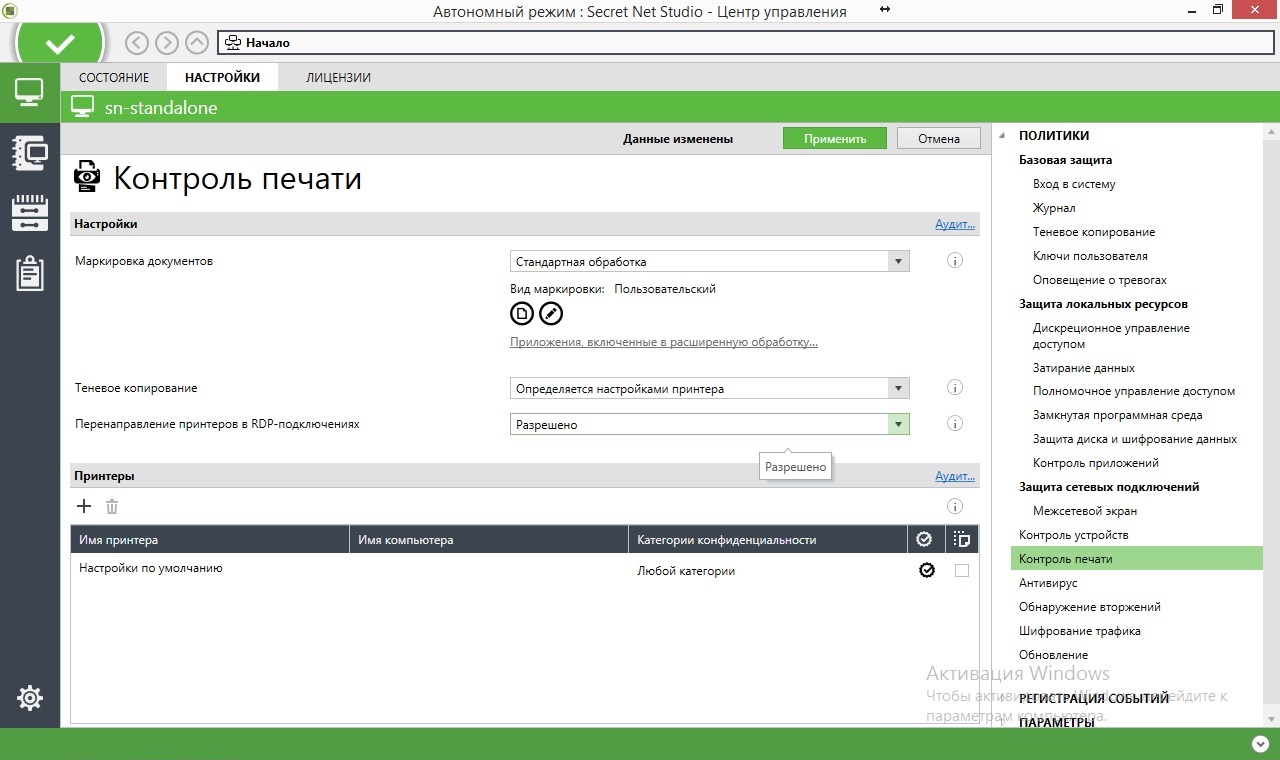Collapse the ПОЛИТИКИ section triangle
This screenshot has height=760, width=1280.
point(1003,136)
